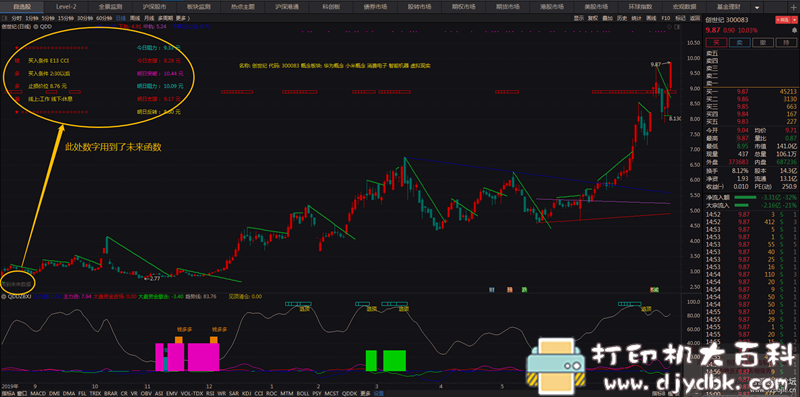800x397 pixels.
Task: Select the 1分钟 chart period
Action: 31,18
